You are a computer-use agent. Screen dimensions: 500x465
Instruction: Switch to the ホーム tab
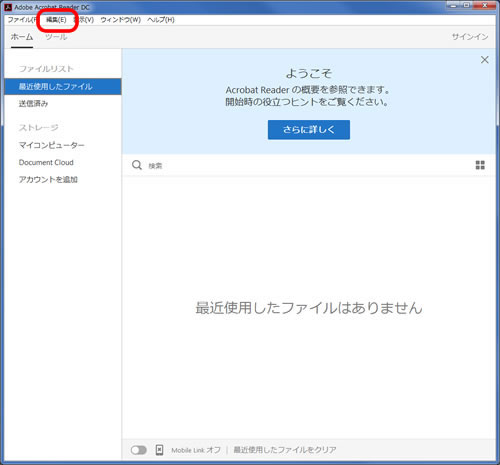click(x=22, y=37)
